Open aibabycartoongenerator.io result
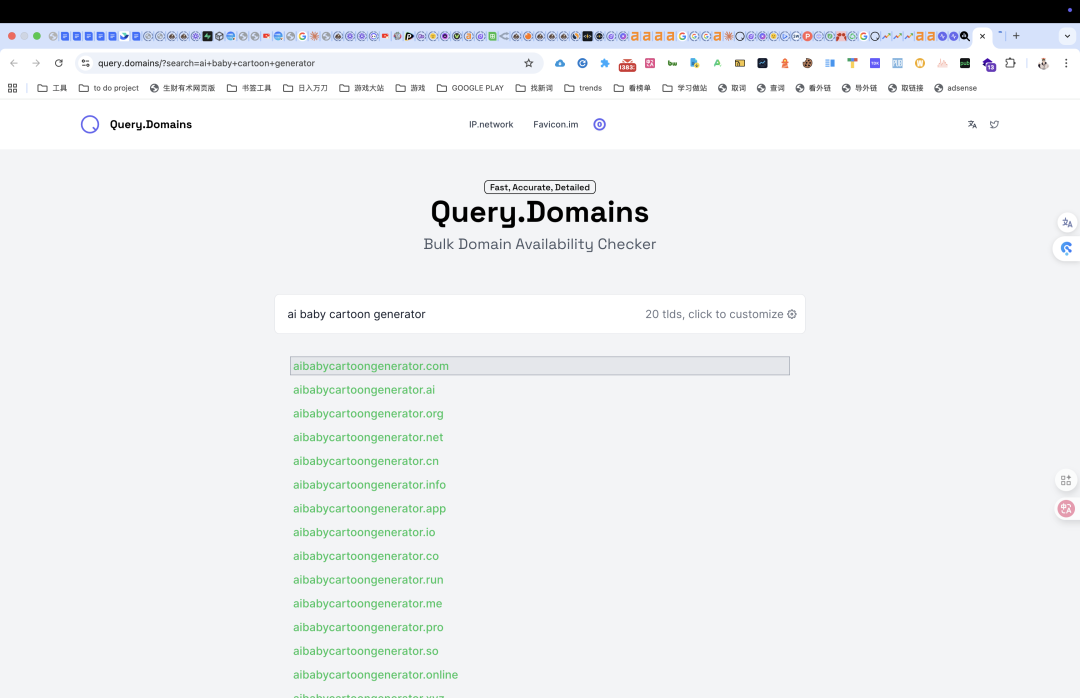Screen dimensions: 1080x698 pos(364,532)
